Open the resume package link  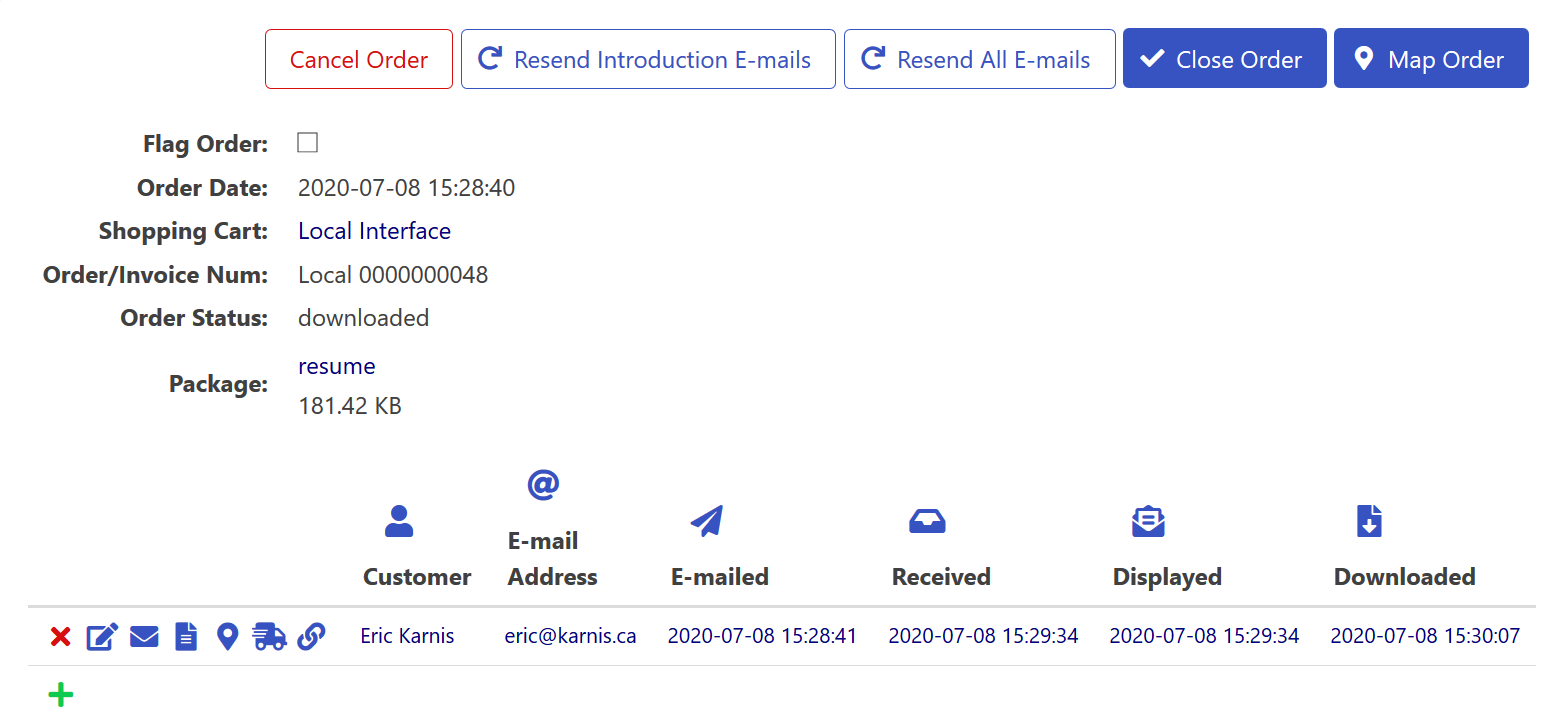point(336,366)
